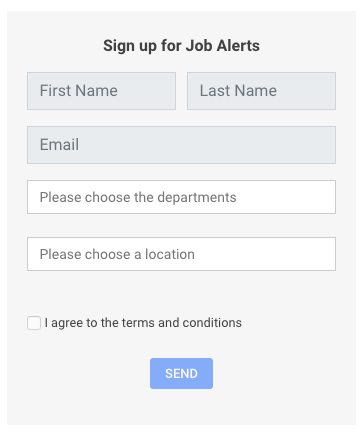Select the Email input field
The height and width of the screenshot is (433, 364).
181,145
